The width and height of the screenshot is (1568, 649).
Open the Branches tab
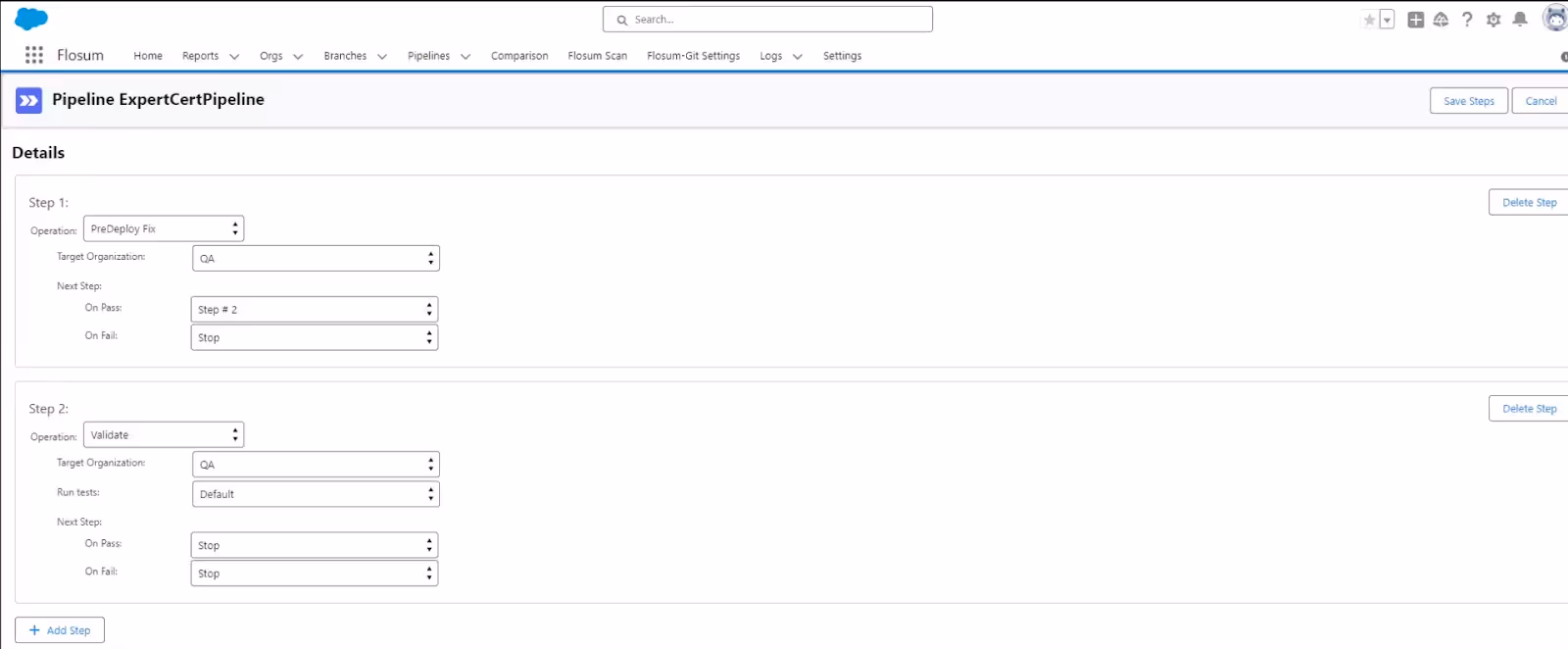[345, 56]
